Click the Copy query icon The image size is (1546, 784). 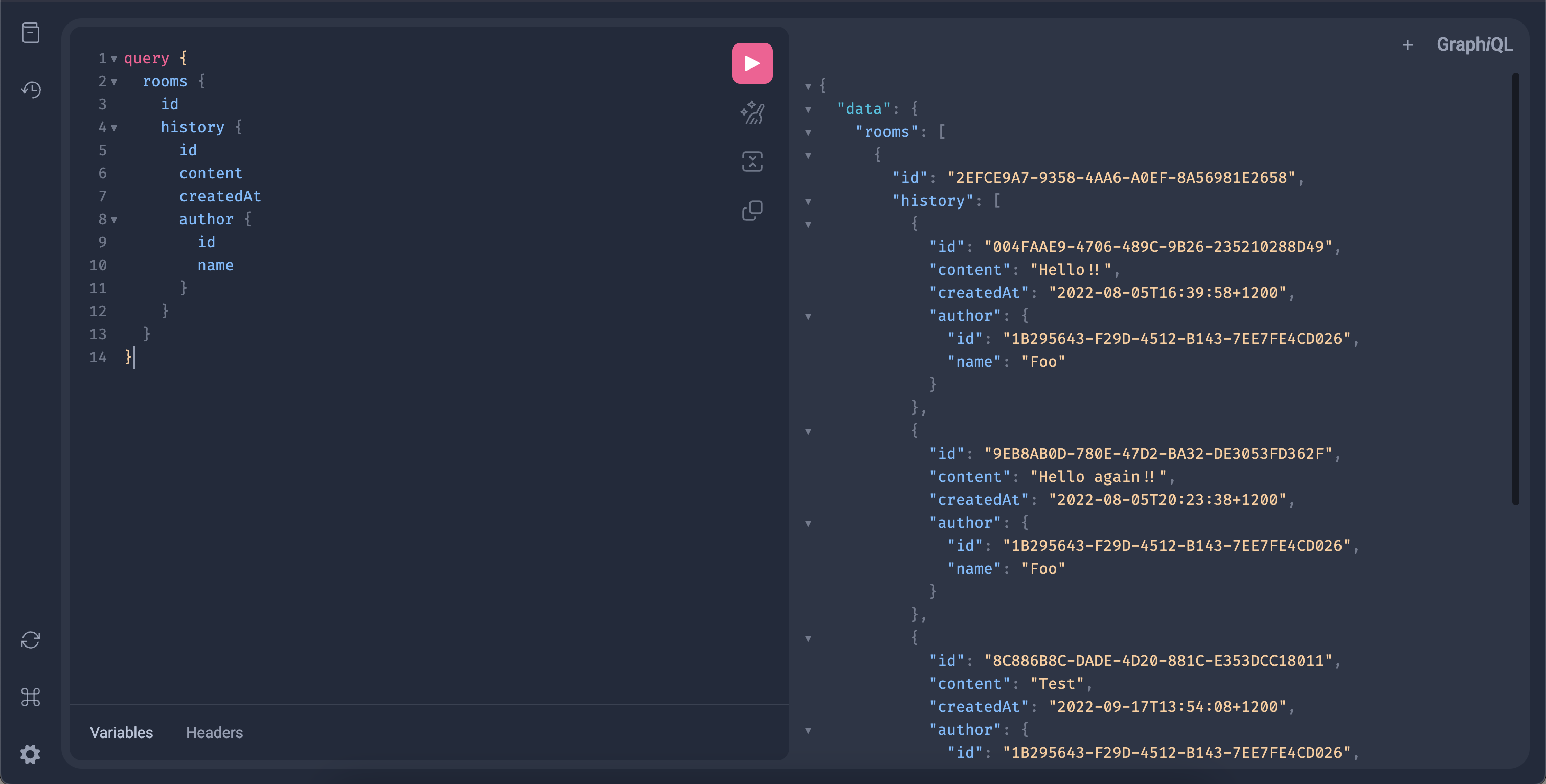point(752,211)
